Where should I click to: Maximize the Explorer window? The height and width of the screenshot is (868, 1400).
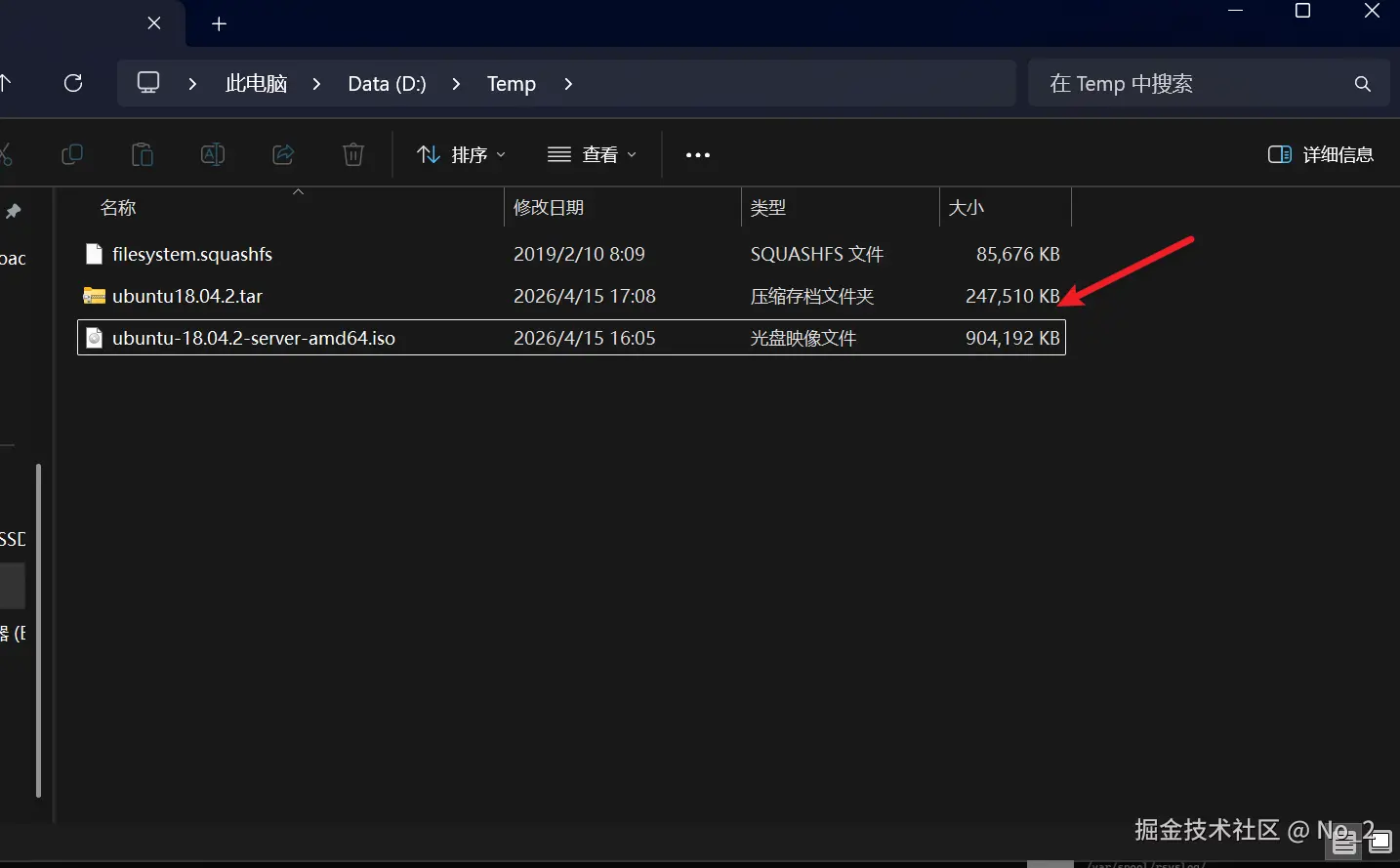[1302, 11]
